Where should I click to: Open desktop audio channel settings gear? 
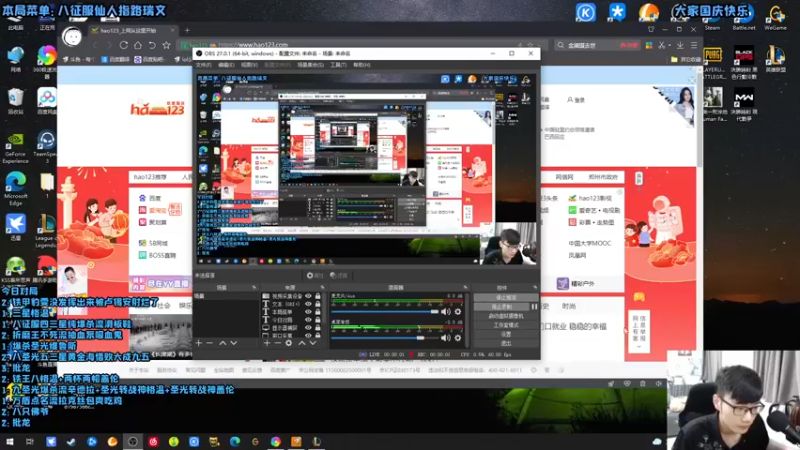458,337
